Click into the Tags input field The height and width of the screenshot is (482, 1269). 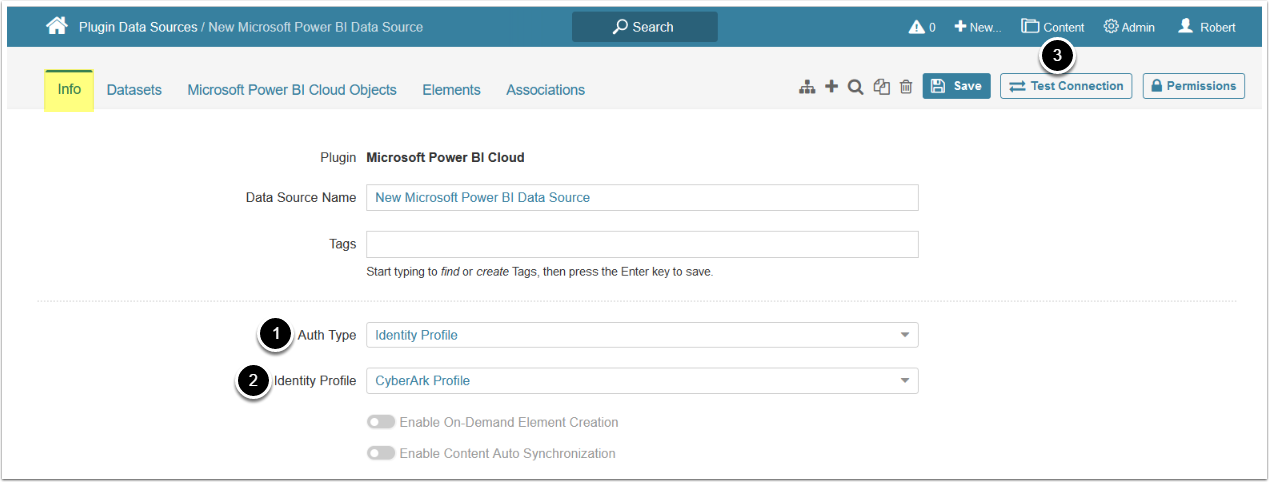(x=642, y=244)
